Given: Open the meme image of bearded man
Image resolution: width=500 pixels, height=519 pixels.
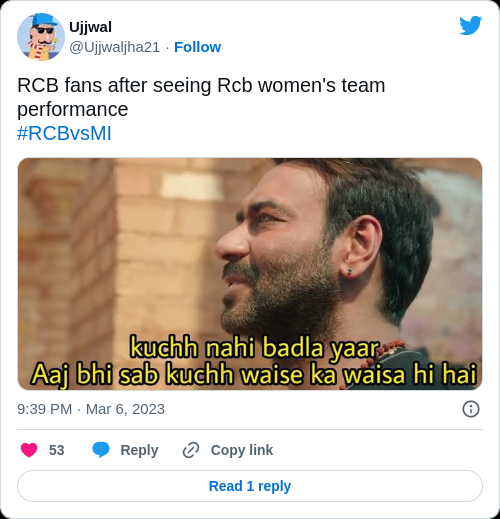Looking at the screenshot, I should (250, 274).
